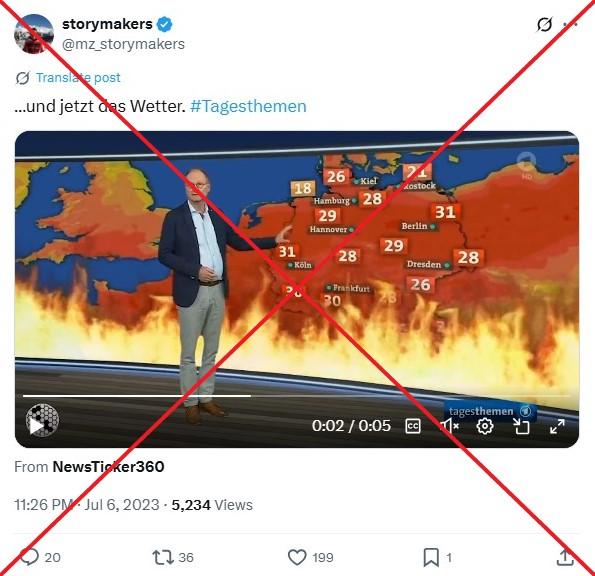Open the share post icon
Image resolution: width=595 pixels, height=576 pixels.
[x=565, y=557]
